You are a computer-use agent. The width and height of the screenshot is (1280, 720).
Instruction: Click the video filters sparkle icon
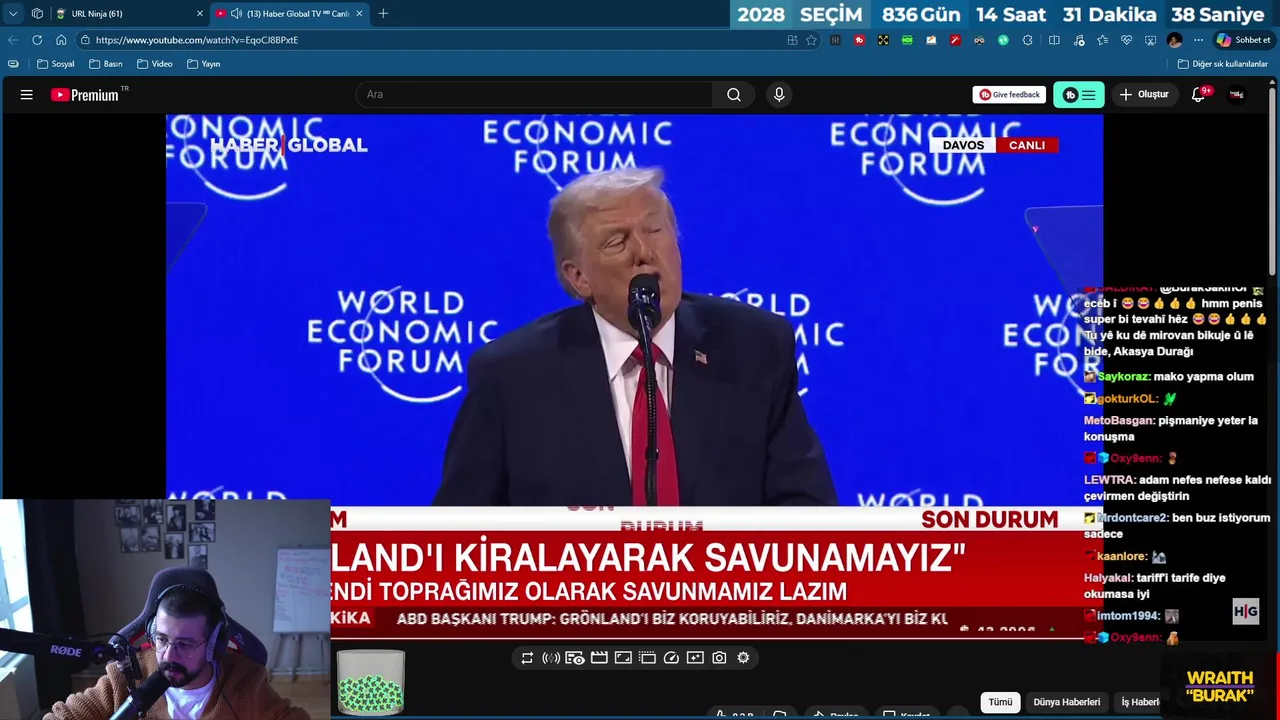pos(695,658)
